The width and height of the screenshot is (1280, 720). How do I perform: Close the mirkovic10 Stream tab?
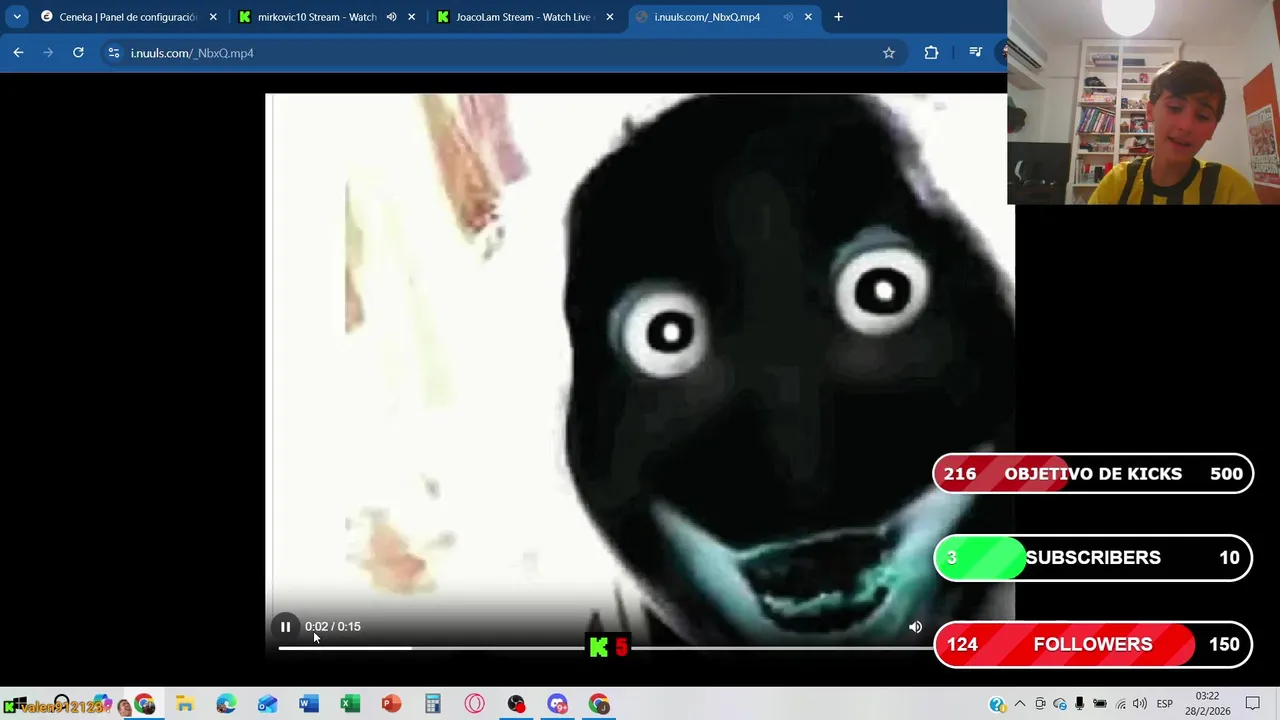click(411, 17)
